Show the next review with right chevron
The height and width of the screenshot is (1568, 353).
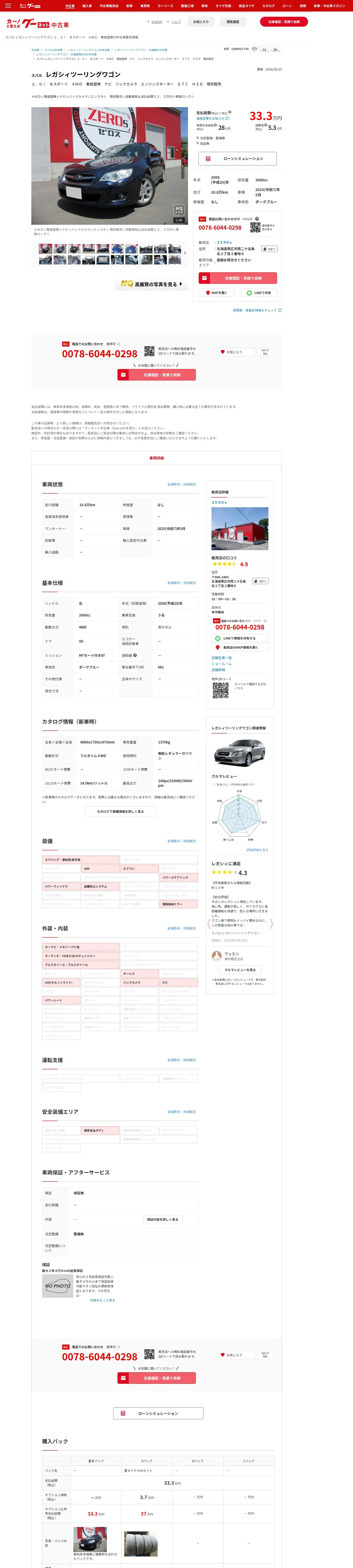[272, 924]
